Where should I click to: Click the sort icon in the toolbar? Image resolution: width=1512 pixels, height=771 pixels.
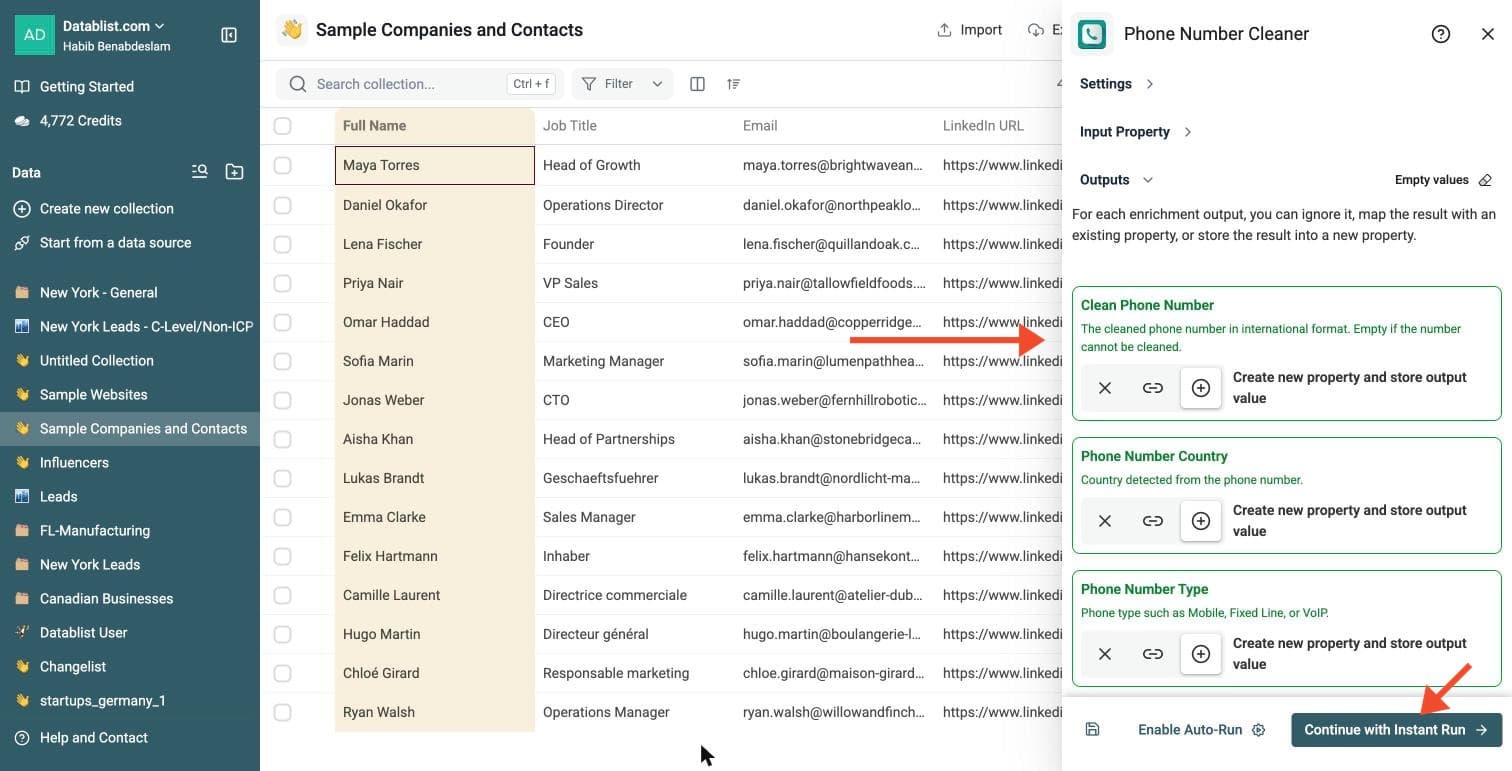point(734,84)
